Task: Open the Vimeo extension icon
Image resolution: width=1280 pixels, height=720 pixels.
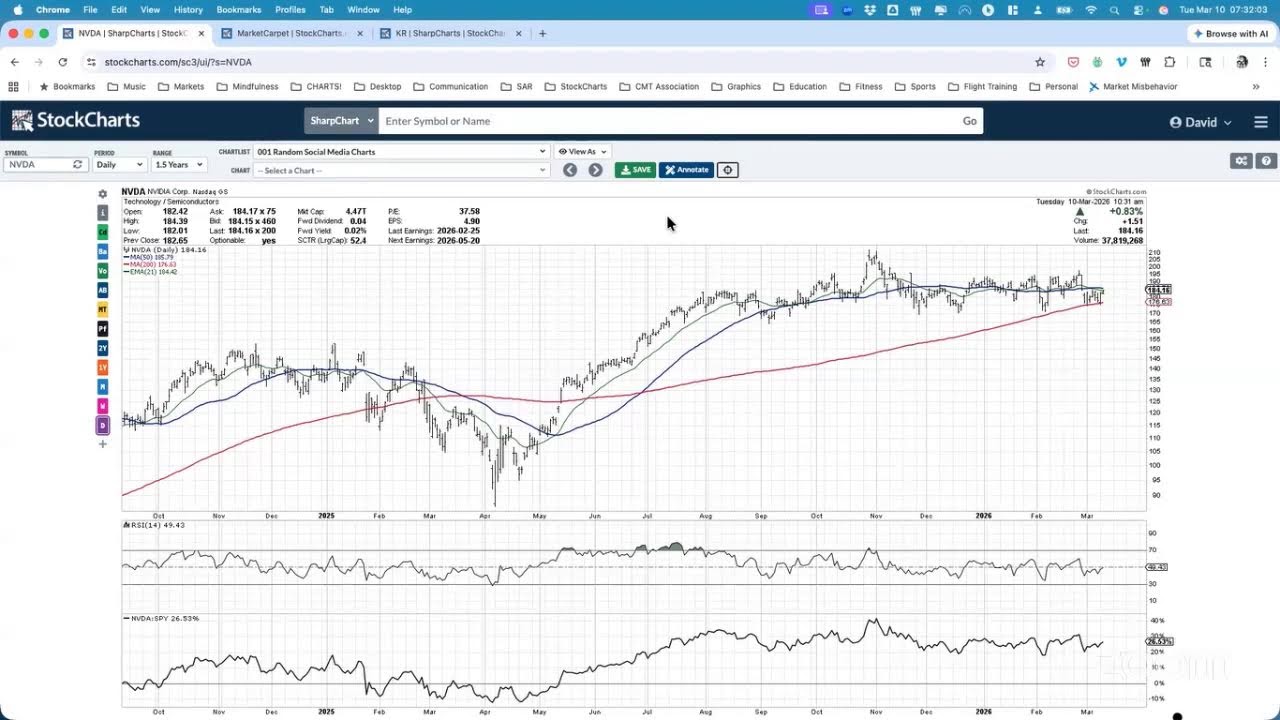Action: pyautogui.click(x=1121, y=62)
